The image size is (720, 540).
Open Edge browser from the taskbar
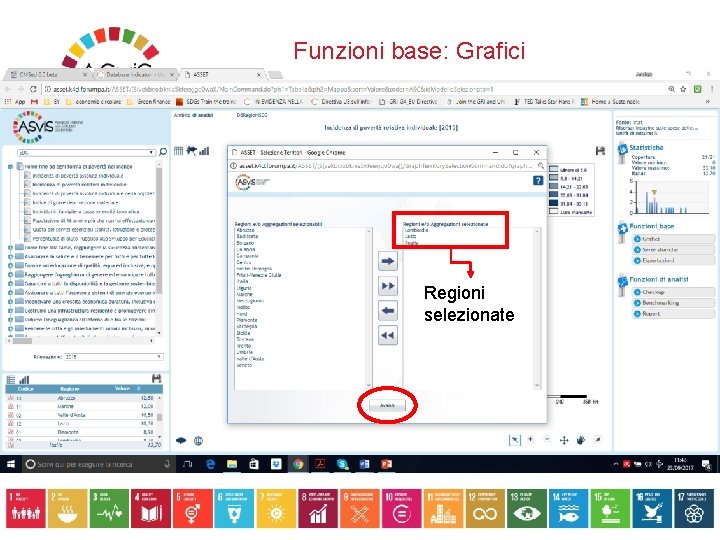210,464
